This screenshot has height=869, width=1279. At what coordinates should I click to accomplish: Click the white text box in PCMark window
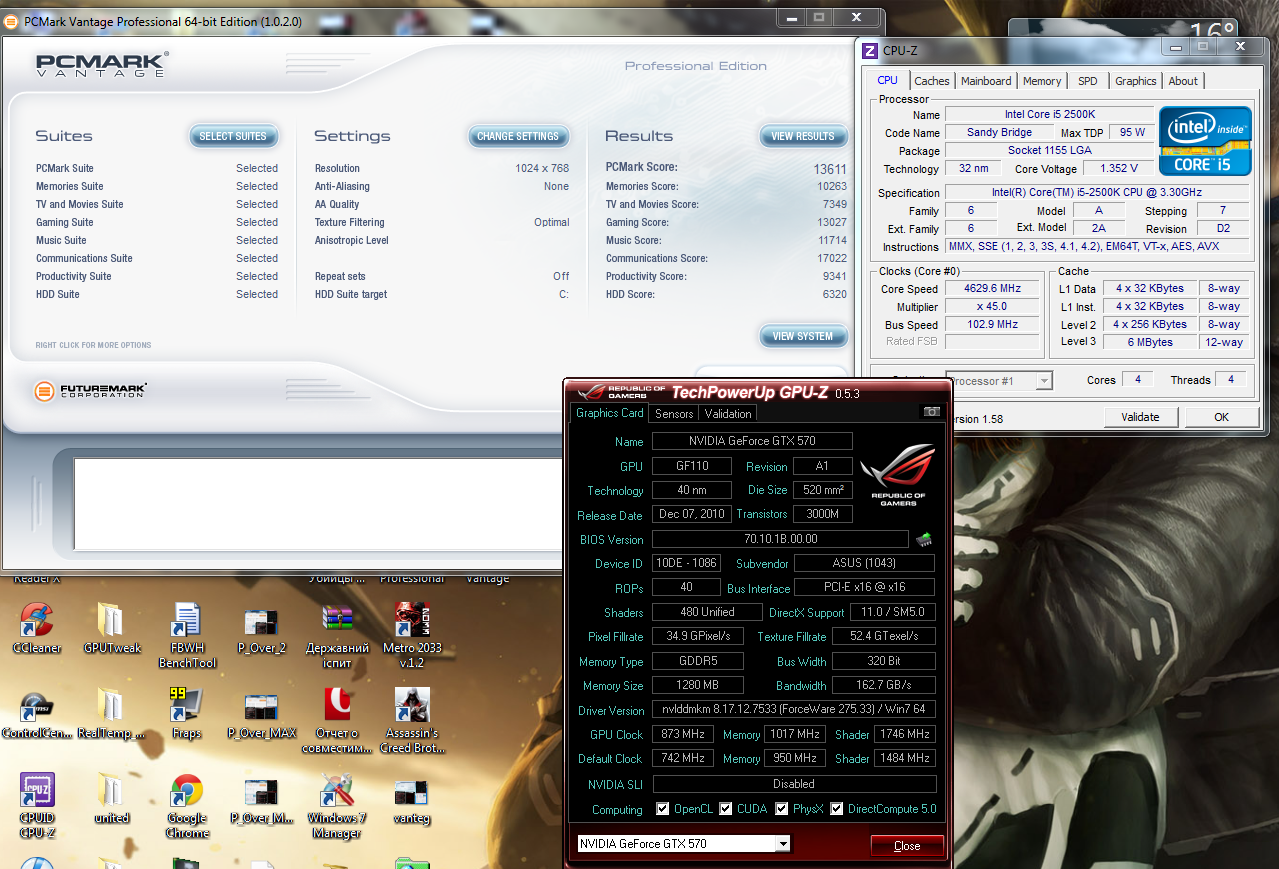[316, 504]
